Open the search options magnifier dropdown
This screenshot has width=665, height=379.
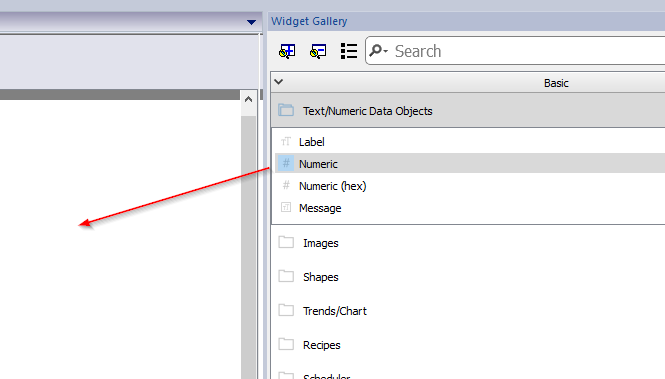(x=378, y=51)
